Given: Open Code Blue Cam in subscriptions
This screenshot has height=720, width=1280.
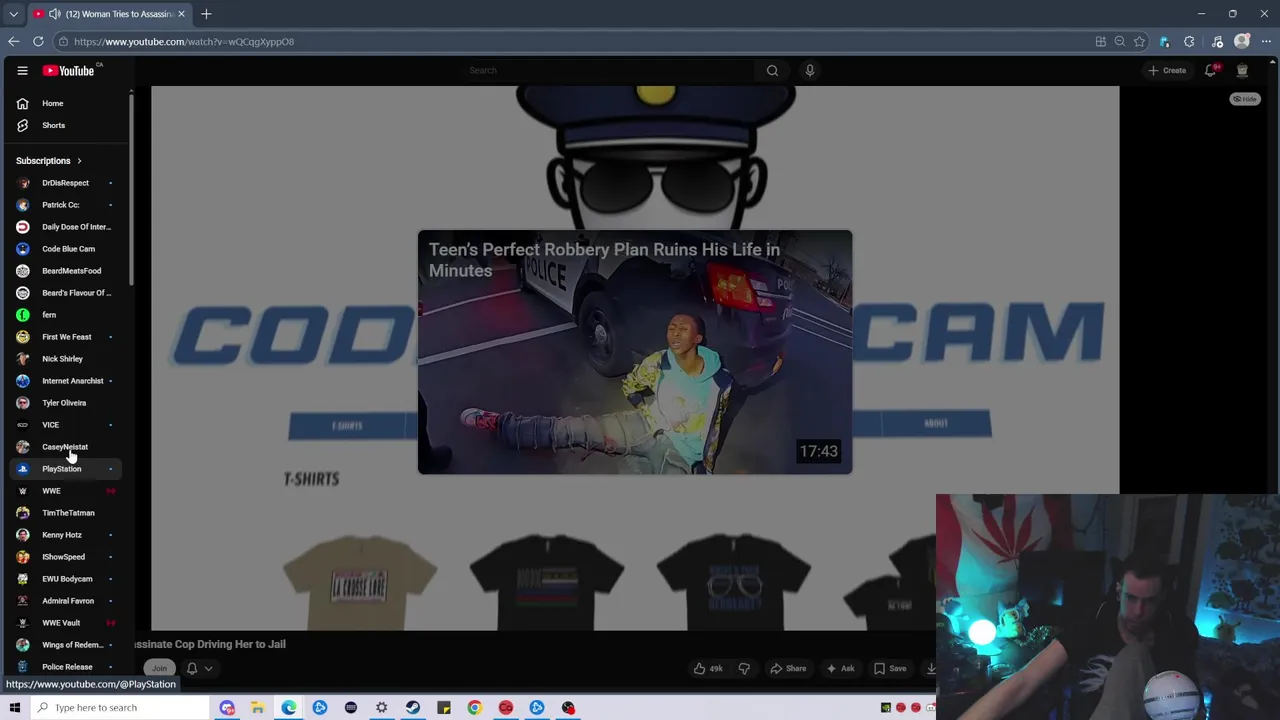Looking at the screenshot, I should point(66,249).
